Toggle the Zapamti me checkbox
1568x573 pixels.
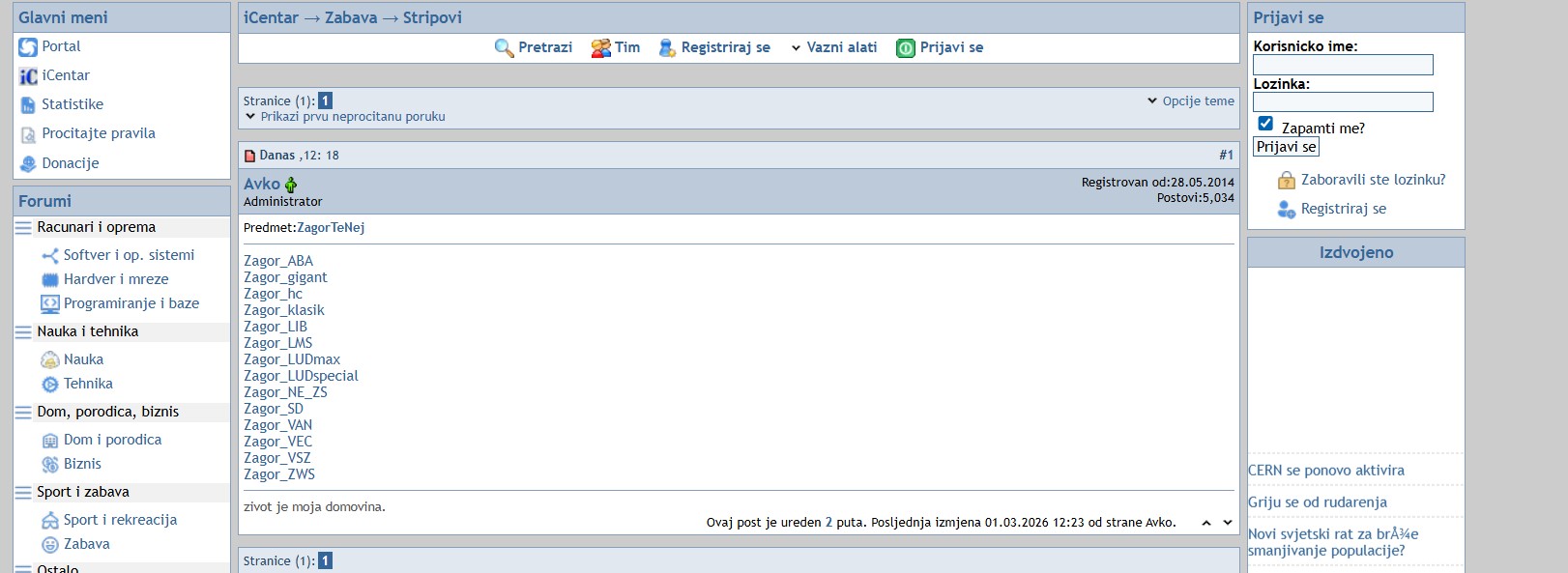1265,124
